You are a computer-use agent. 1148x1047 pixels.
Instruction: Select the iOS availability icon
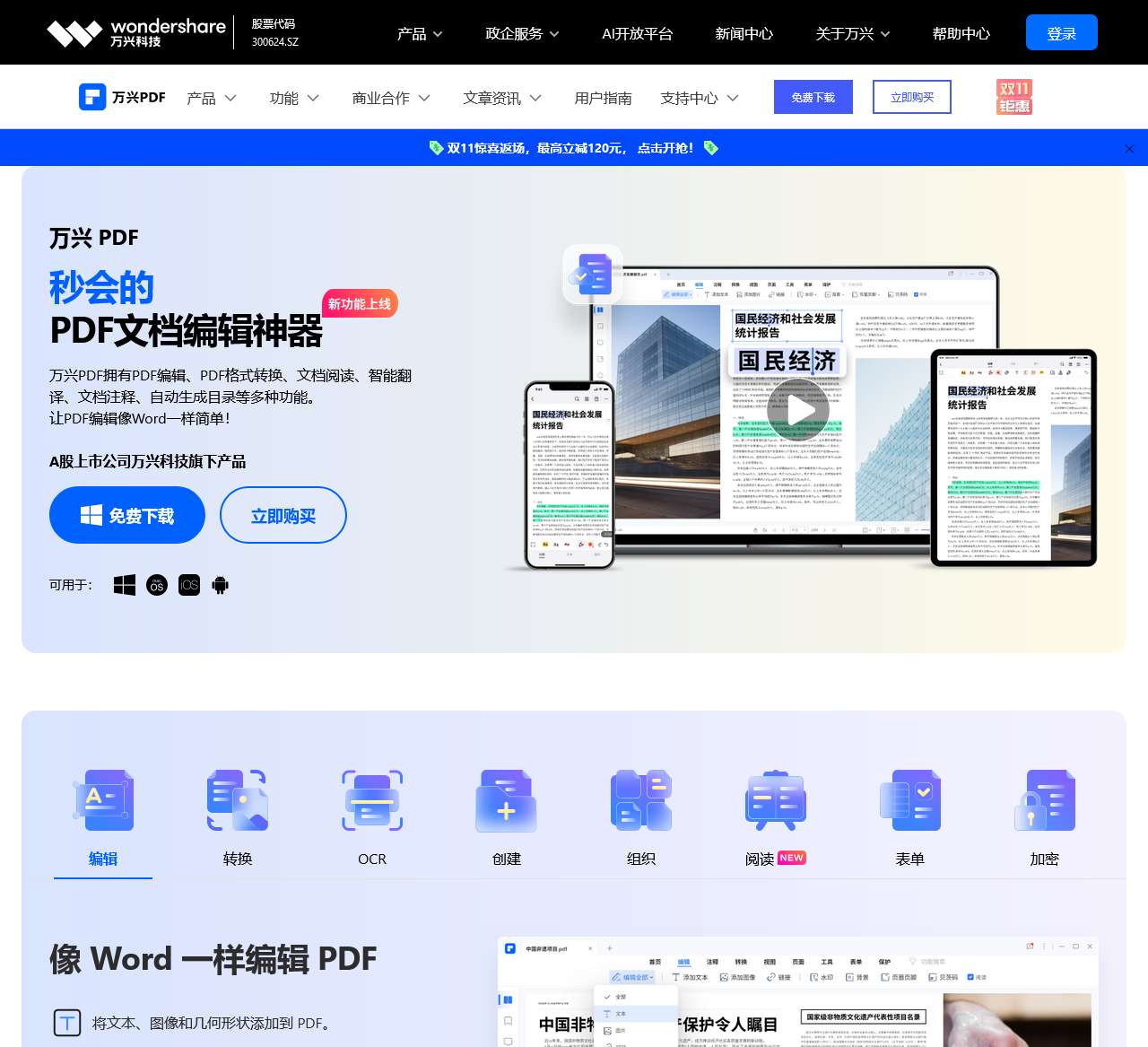(188, 584)
